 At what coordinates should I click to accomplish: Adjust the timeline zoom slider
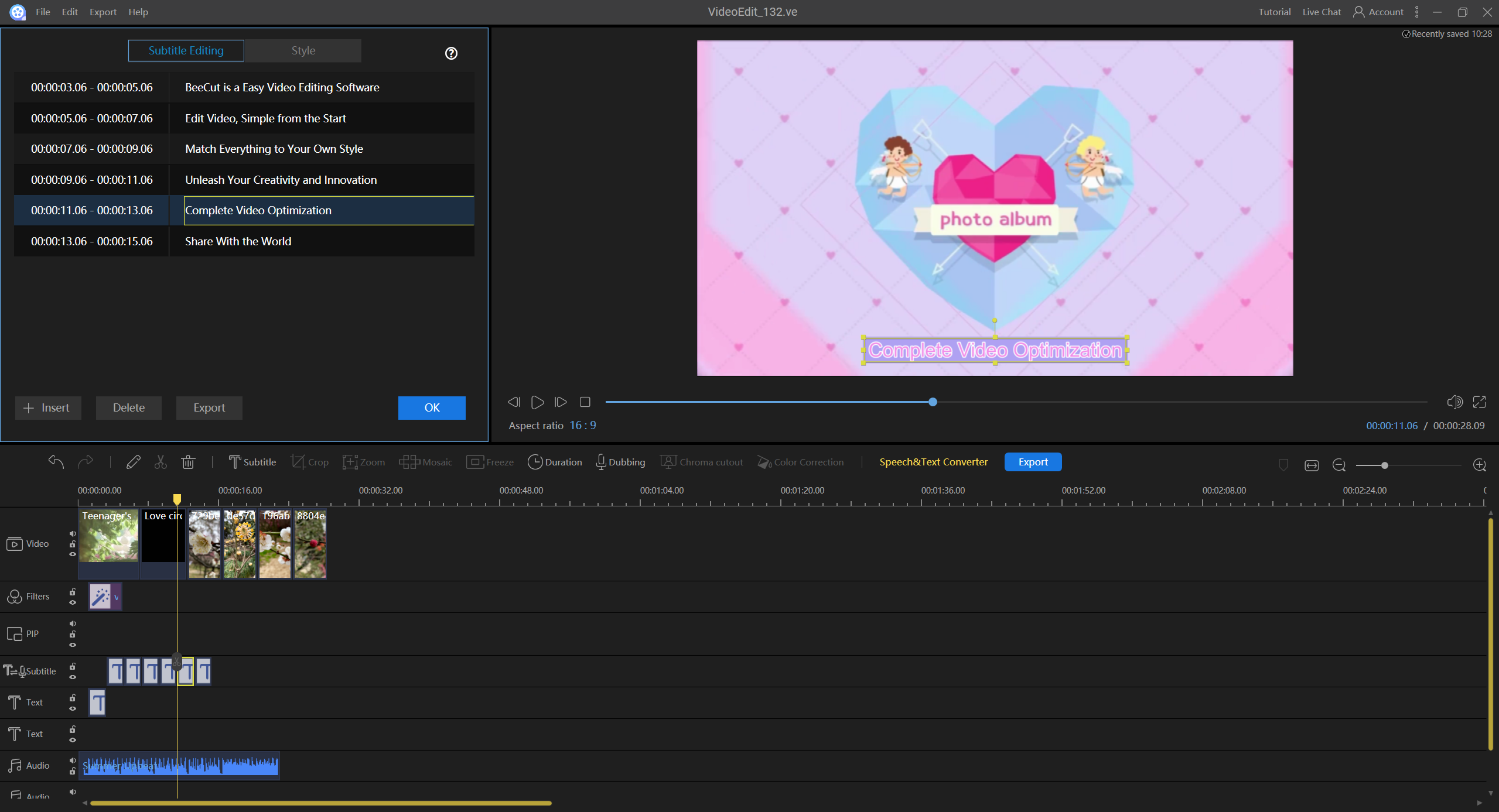[1384, 465]
